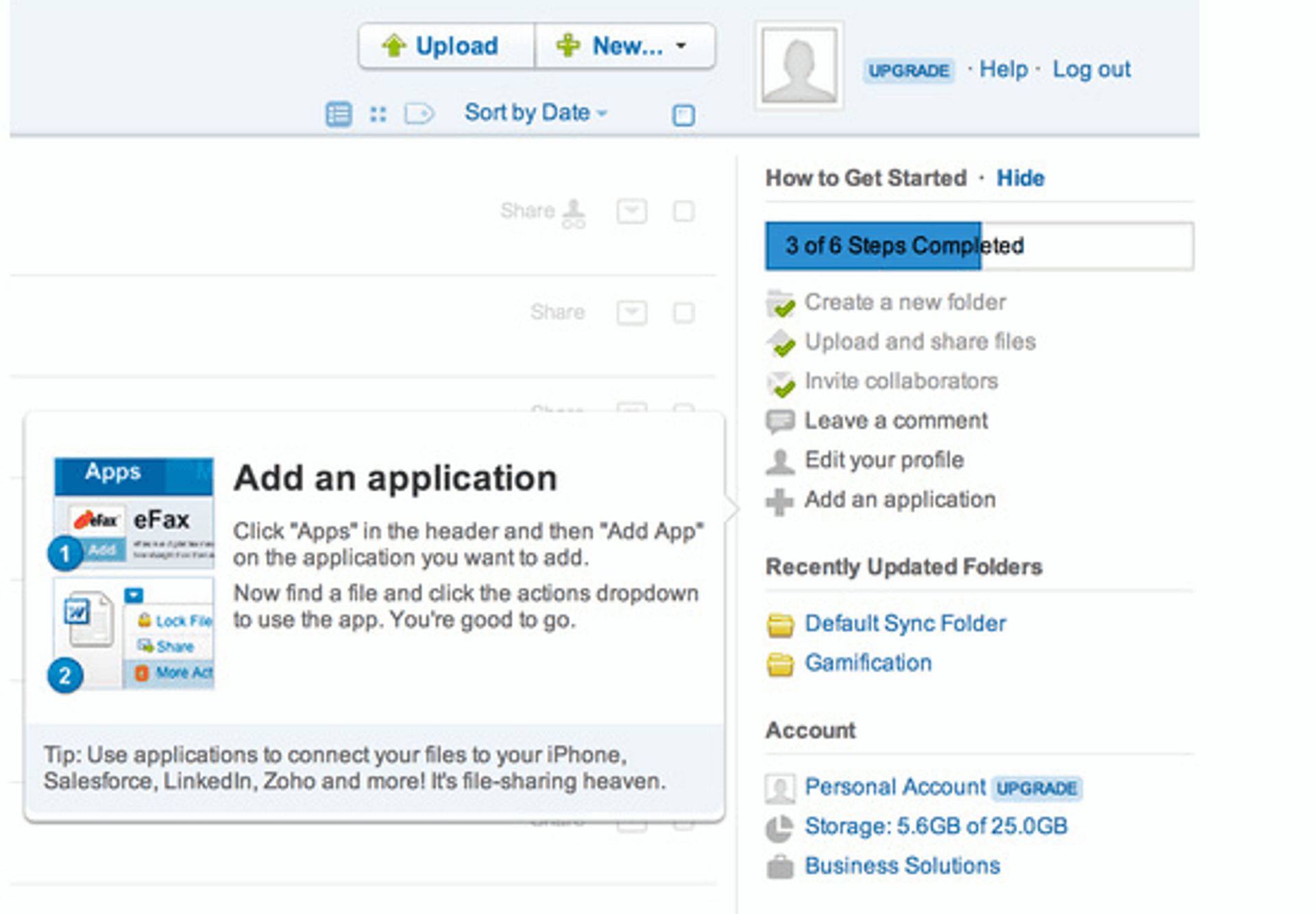
Task: Click the share collaborators icon in first row
Action: 574,213
